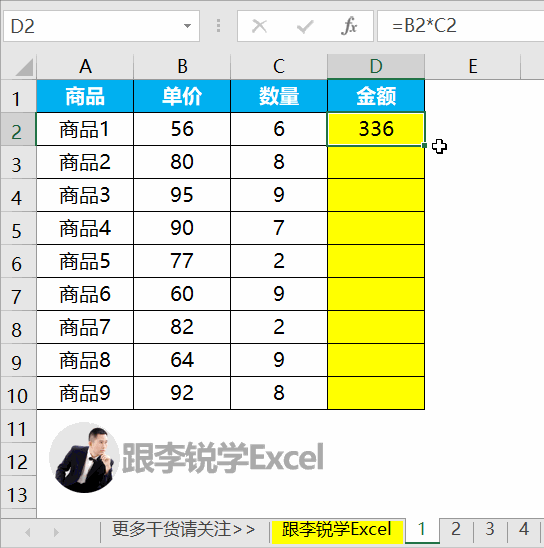Select cell B4 containing 95

(182, 195)
